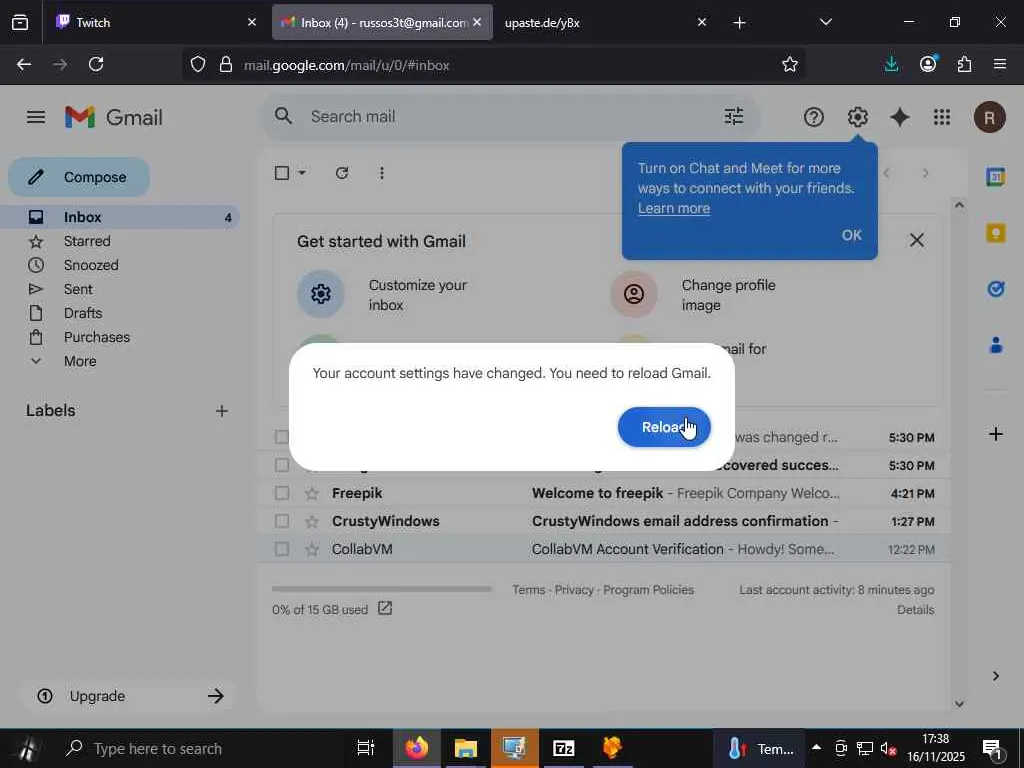Get add-ons plus icon in side panel

(x=995, y=434)
